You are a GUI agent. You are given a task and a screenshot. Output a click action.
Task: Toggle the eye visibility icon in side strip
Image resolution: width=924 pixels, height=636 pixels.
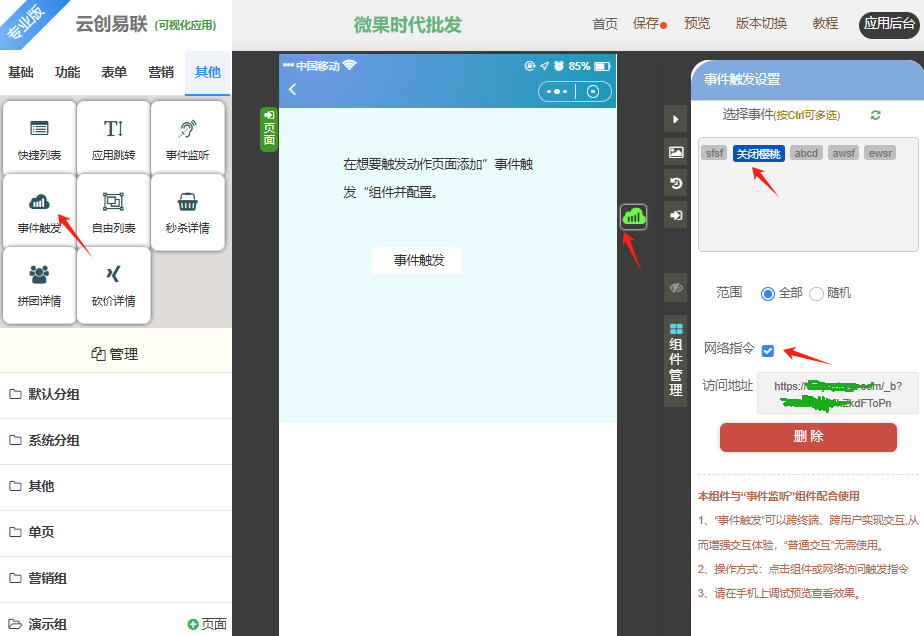[676, 287]
